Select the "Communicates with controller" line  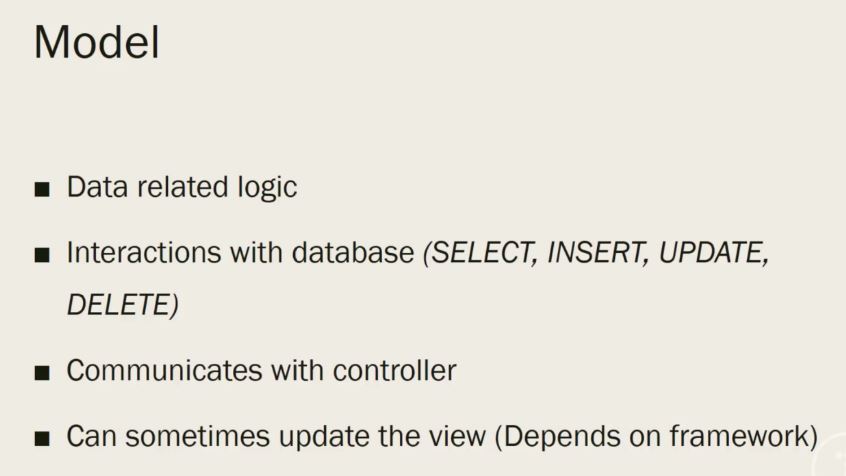coord(261,371)
